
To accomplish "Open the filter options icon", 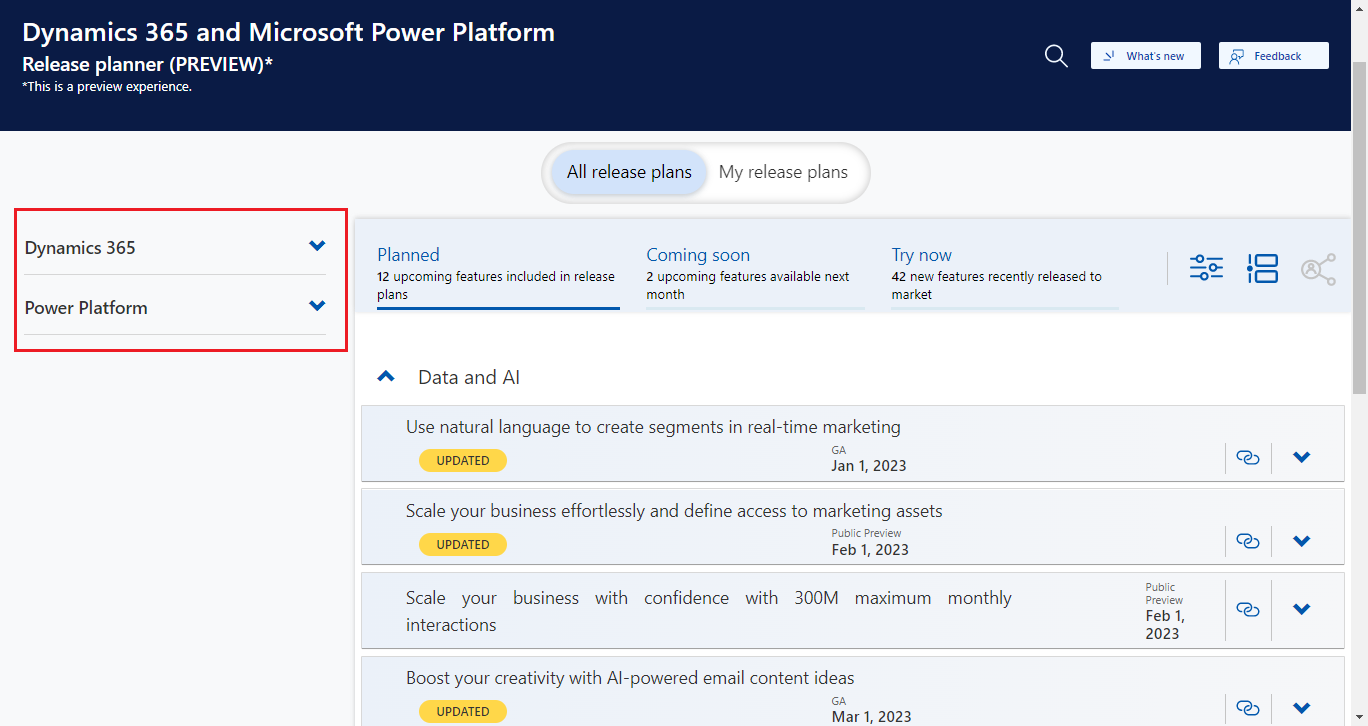I will (x=1206, y=268).
